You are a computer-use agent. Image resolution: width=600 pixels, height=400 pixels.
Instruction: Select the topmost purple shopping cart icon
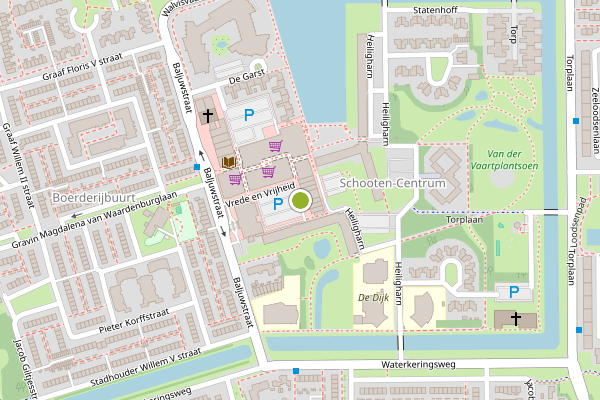coord(276,146)
